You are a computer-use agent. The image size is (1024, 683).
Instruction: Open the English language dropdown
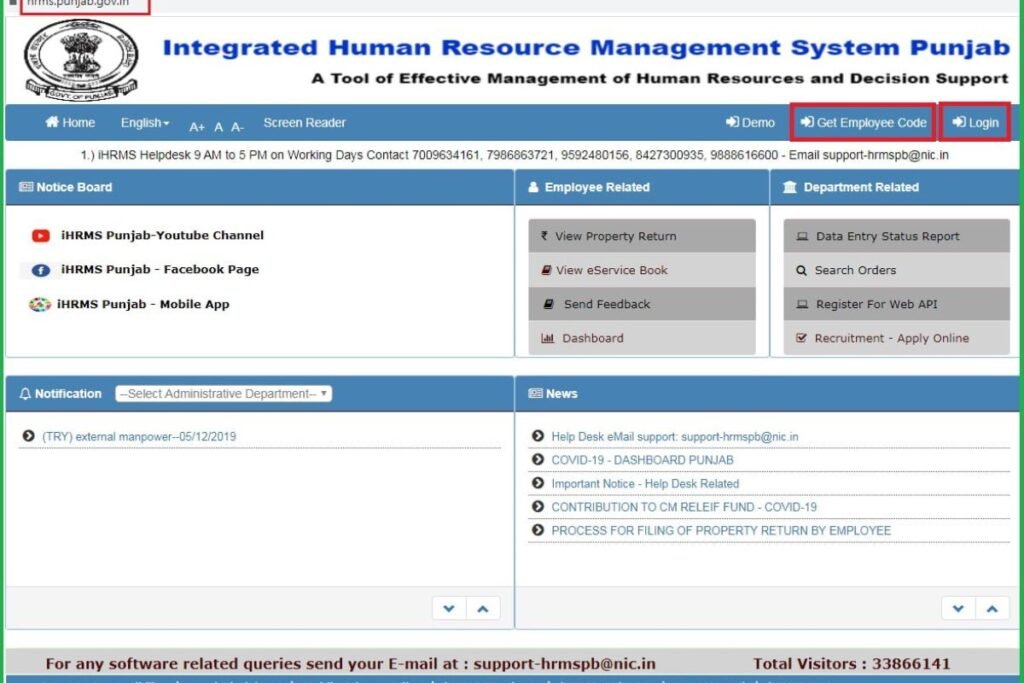click(x=144, y=123)
